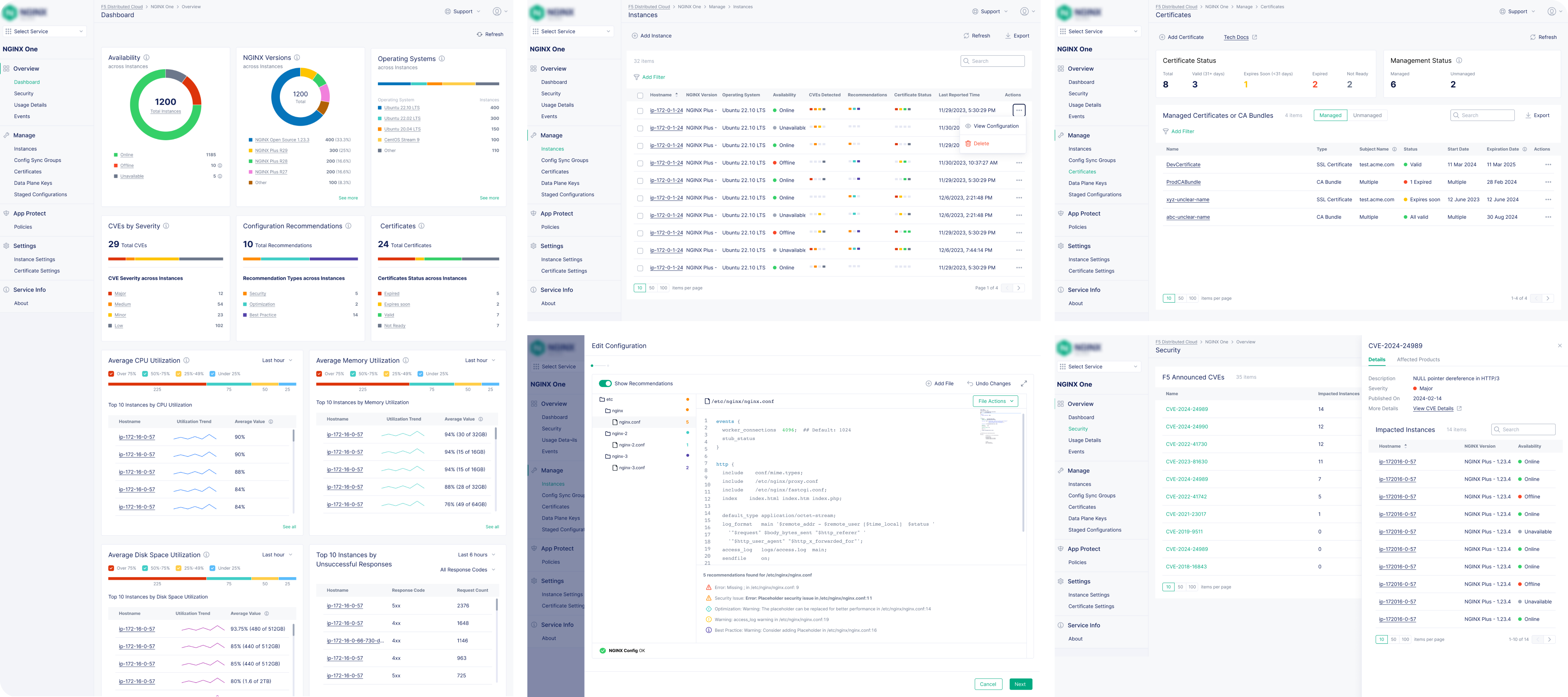
Task: Uncheck 50%-75% in Average Memory Utilization
Action: (x=353, y=374)
